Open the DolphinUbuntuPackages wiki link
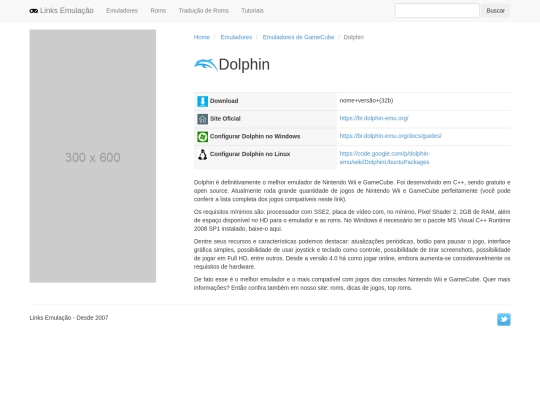The image size is (540, 405). 385,158
